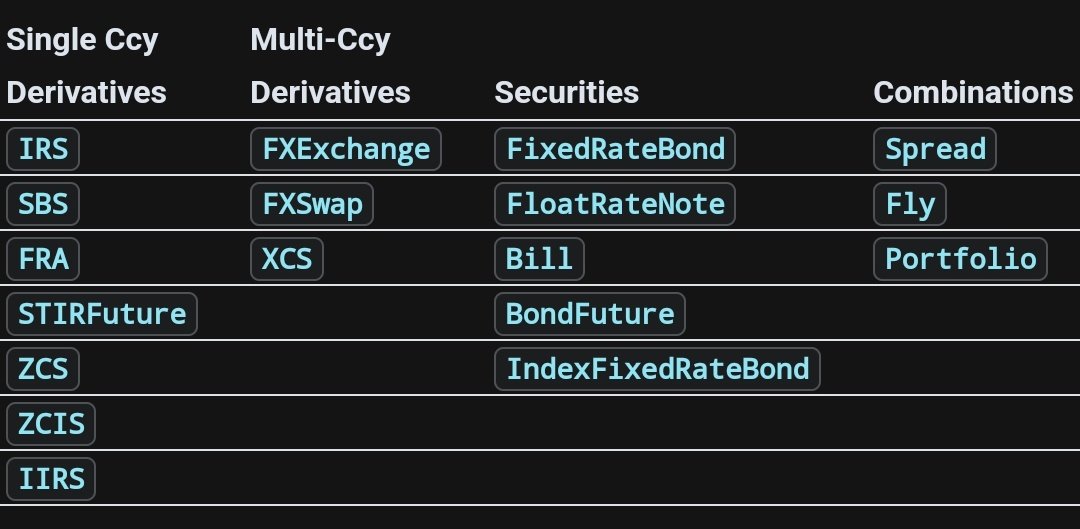Open the FXExchange link
The image size is (1080, 529).
(x=346, y=149)
